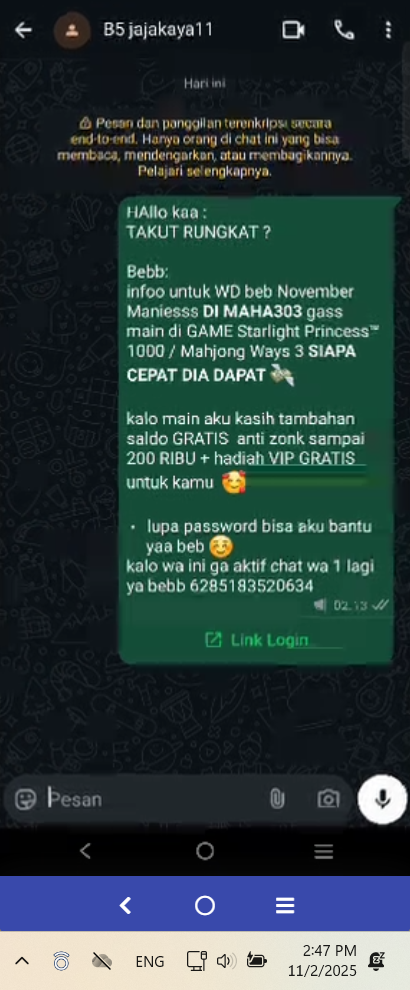410x990 pixels.
Task: Tap the microphone voice message button
Action: coord(382,799)
